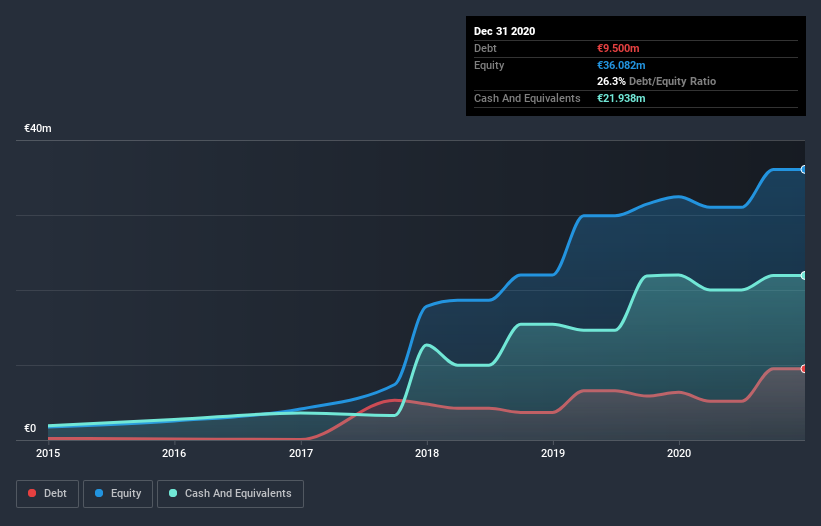821x526 pixels.
Task: Click the 2015 x-axis label
Action: tap(48, 453)
